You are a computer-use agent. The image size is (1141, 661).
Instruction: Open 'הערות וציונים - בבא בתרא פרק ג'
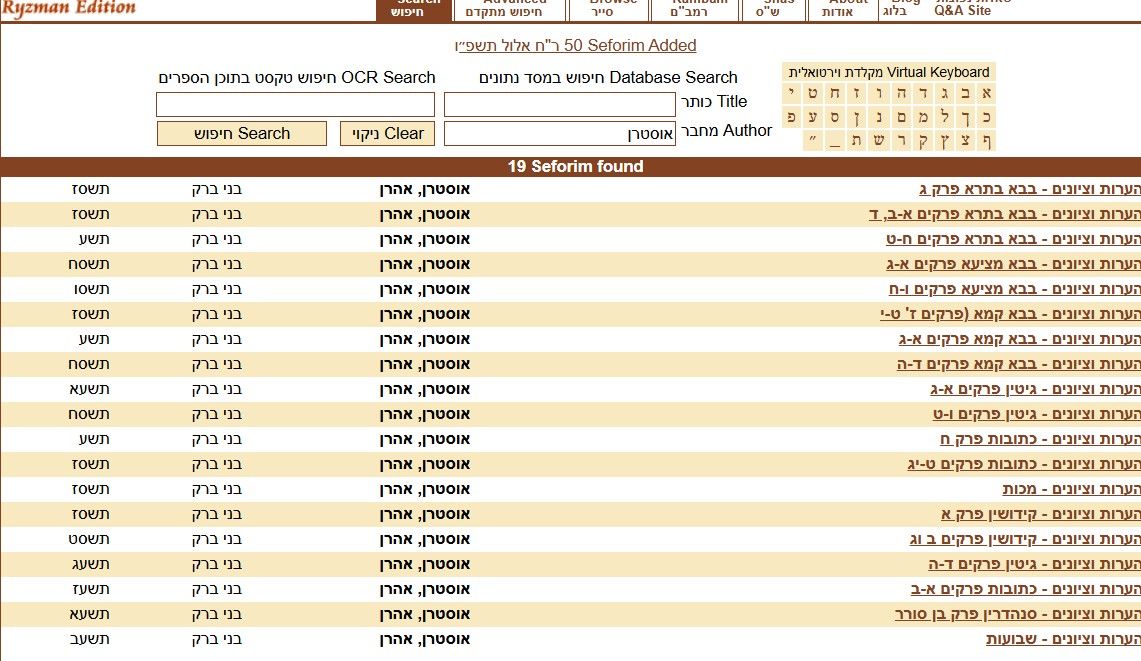pos(1030,189)
